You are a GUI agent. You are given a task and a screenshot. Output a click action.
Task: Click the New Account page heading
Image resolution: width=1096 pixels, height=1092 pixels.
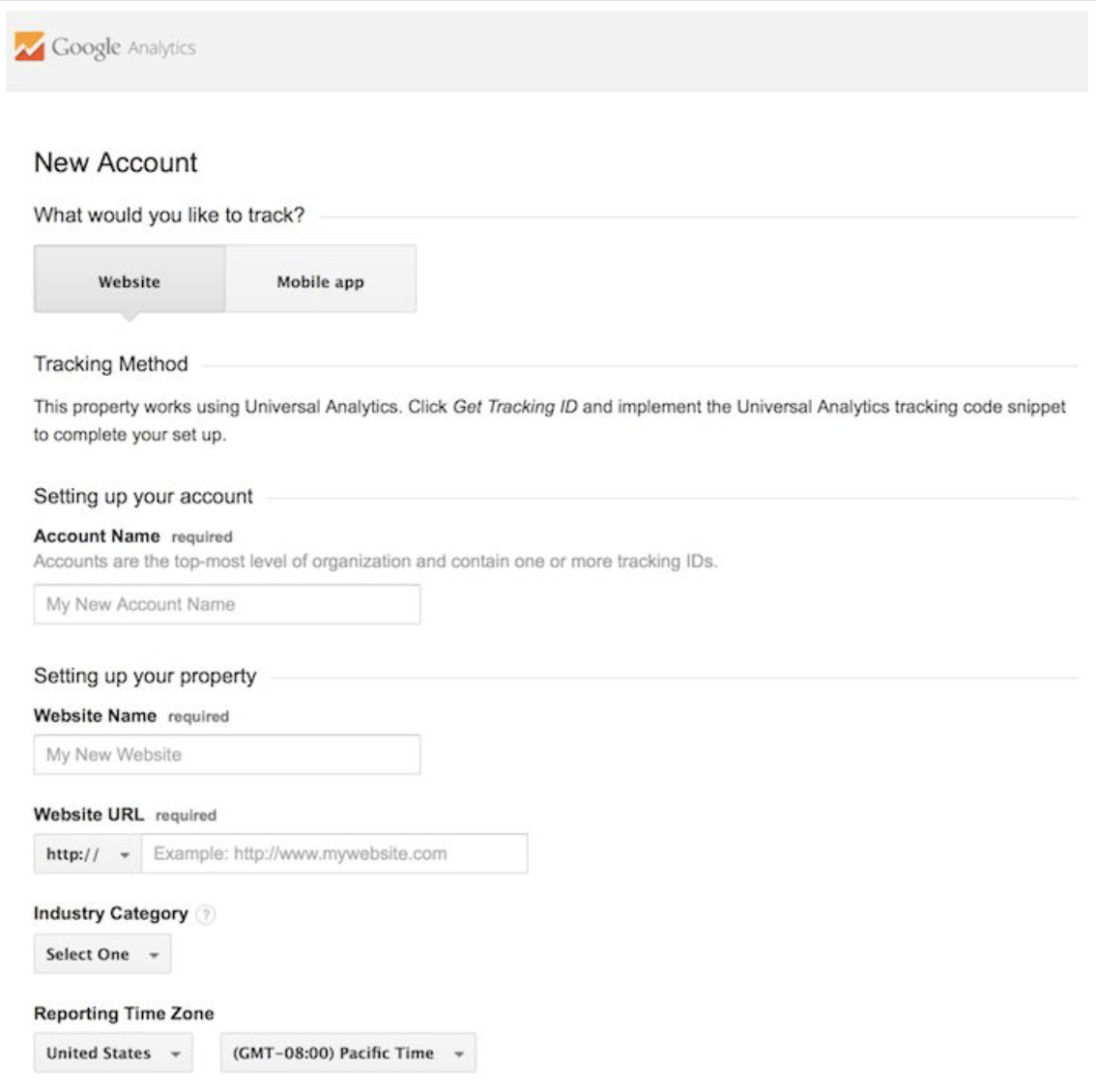tap(115, 162)
